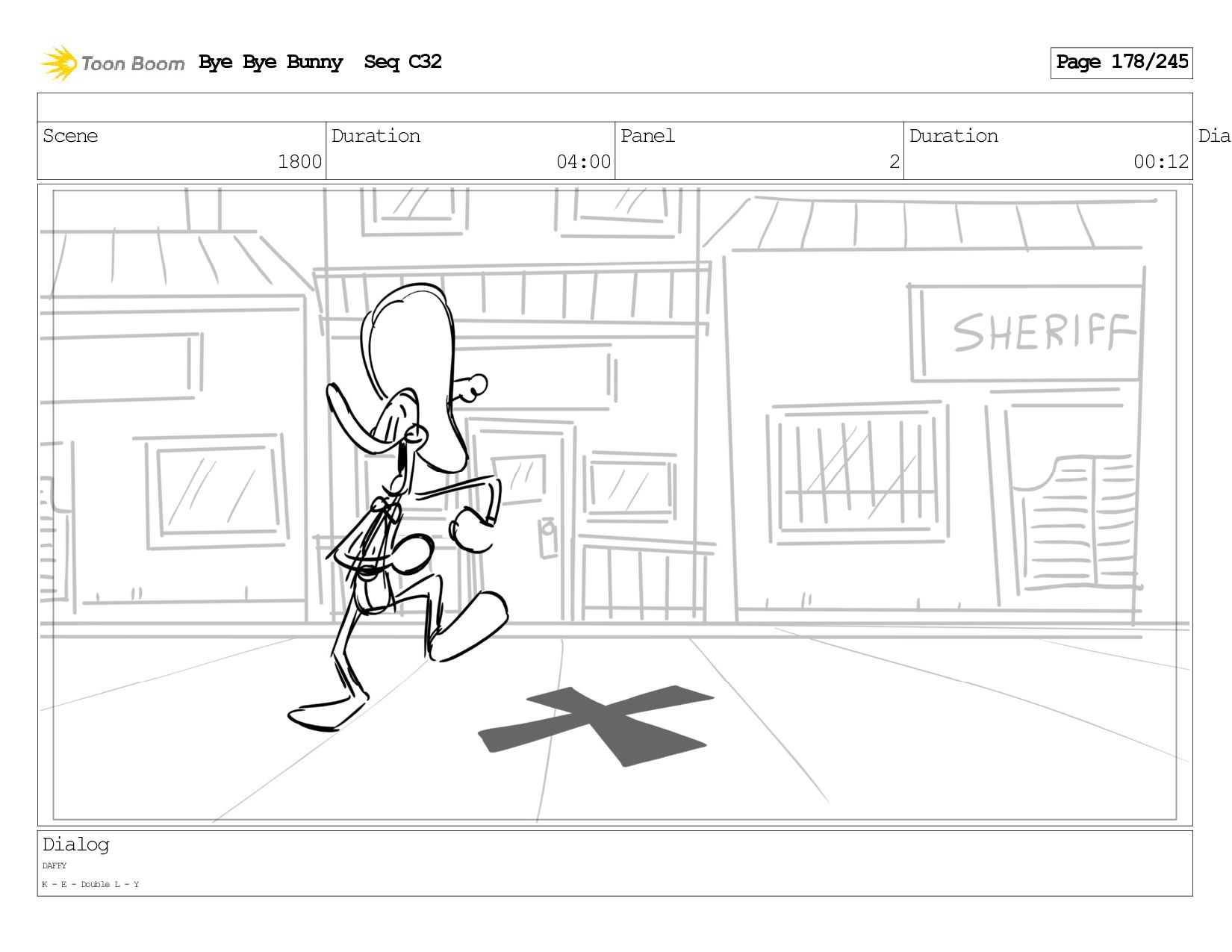Click the scene number '1800'
The width and height of the screenshot is (1232, 952).
click(x=299, y=162)
